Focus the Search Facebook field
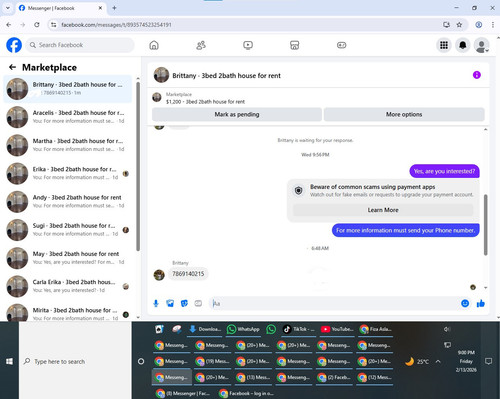Screen dimensions: 500x399 pyautogui.click(x=80, y=45)
